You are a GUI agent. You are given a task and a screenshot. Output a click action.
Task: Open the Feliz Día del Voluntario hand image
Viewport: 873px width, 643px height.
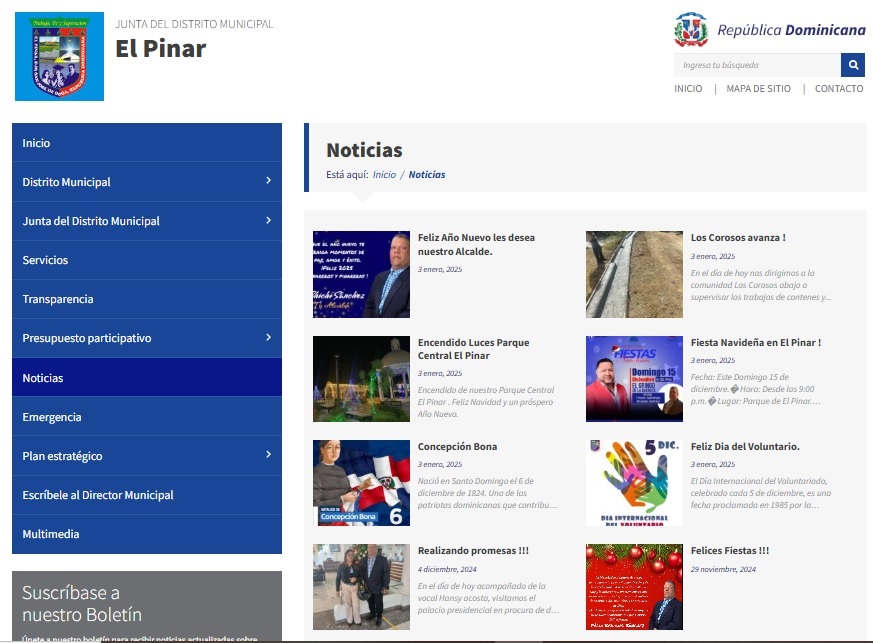pyautogui.click(x=634, y=483)
